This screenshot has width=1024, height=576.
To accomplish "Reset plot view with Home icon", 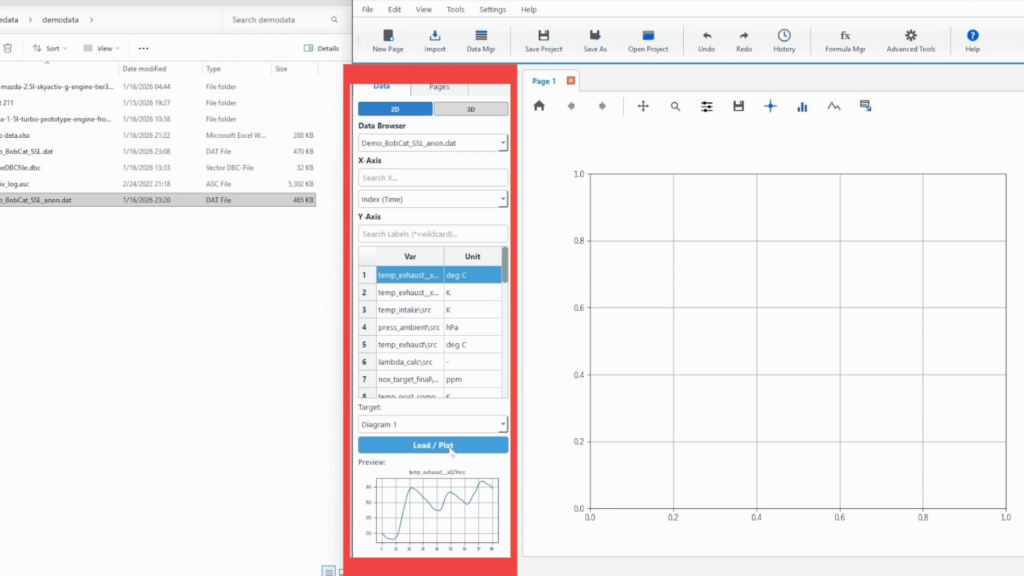I will [x=539, y=106].
